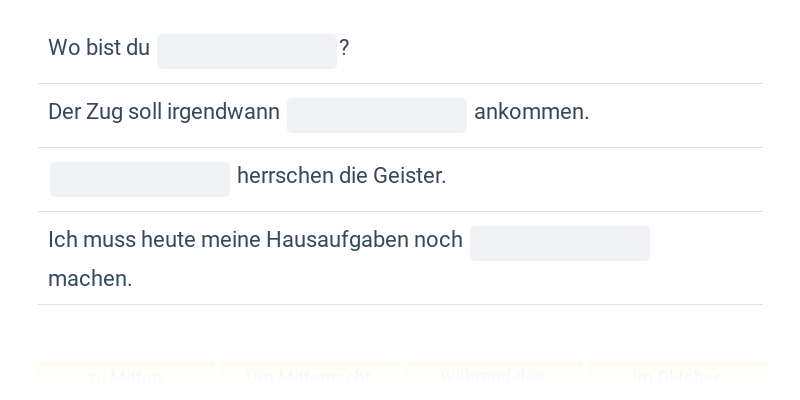
Task: Pick the 'im Oktober' word chip
Action: [677, 378]
